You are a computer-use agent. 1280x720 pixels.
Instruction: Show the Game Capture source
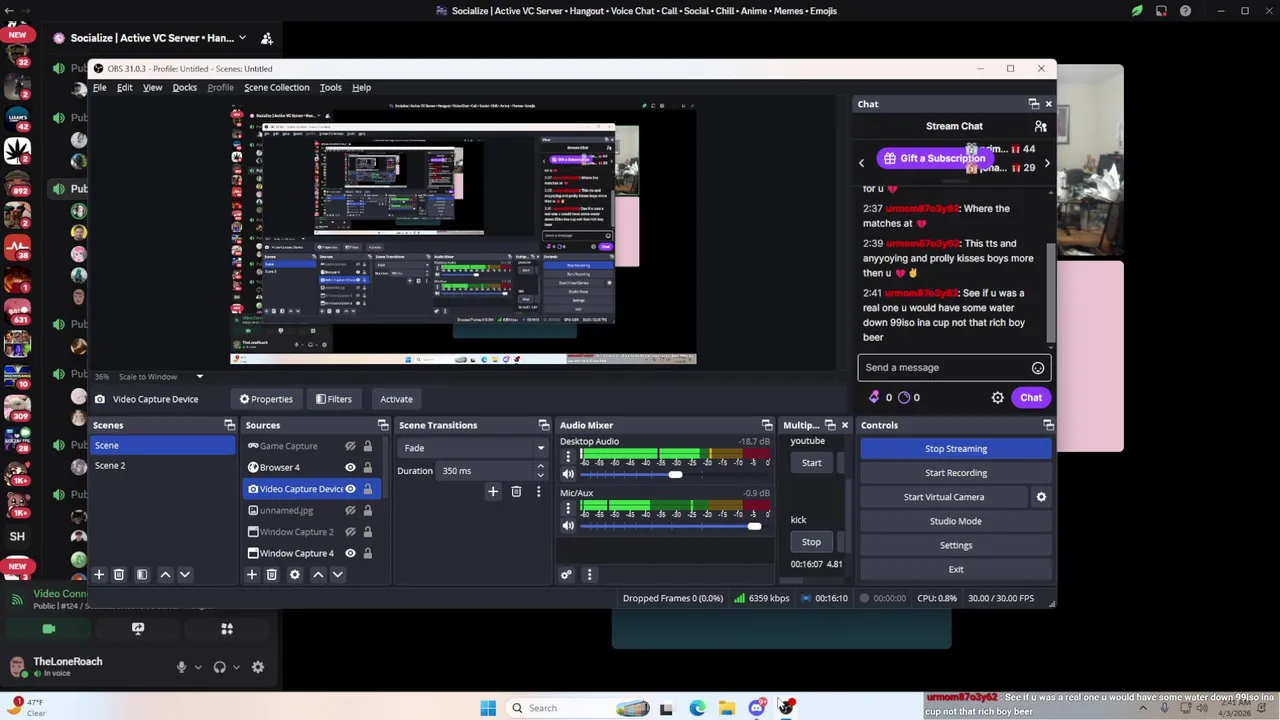click(350, 446)
